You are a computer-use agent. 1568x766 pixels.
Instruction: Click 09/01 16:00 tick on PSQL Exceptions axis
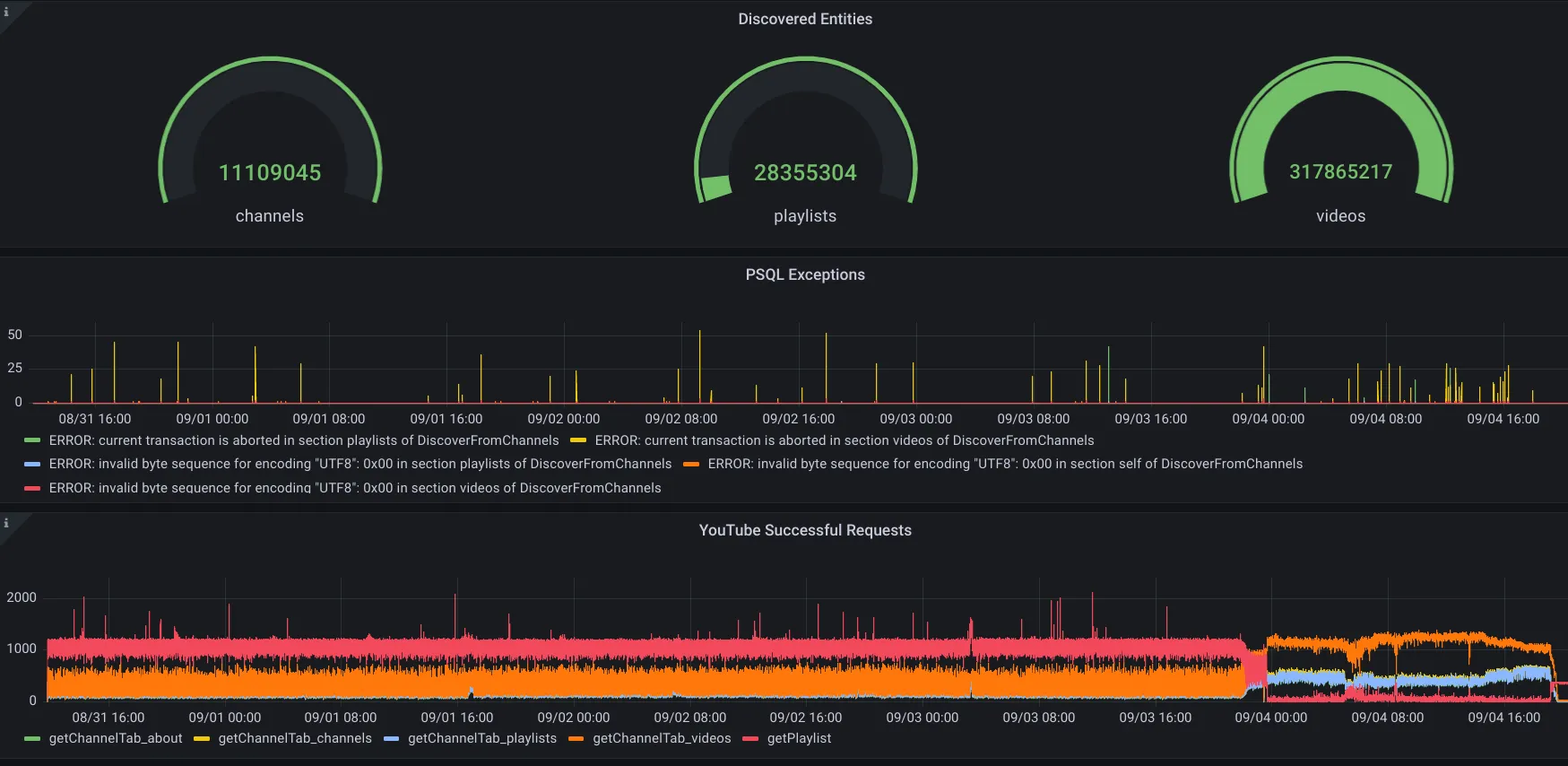(446, 419)
